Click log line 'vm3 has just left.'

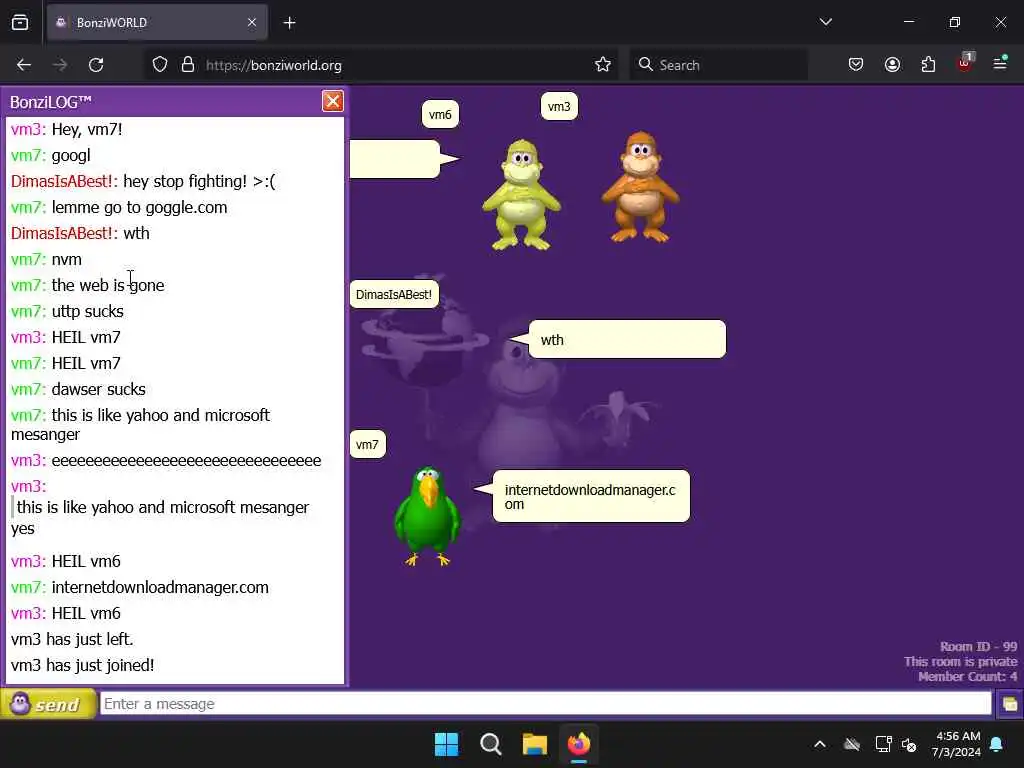coord(72,639)
